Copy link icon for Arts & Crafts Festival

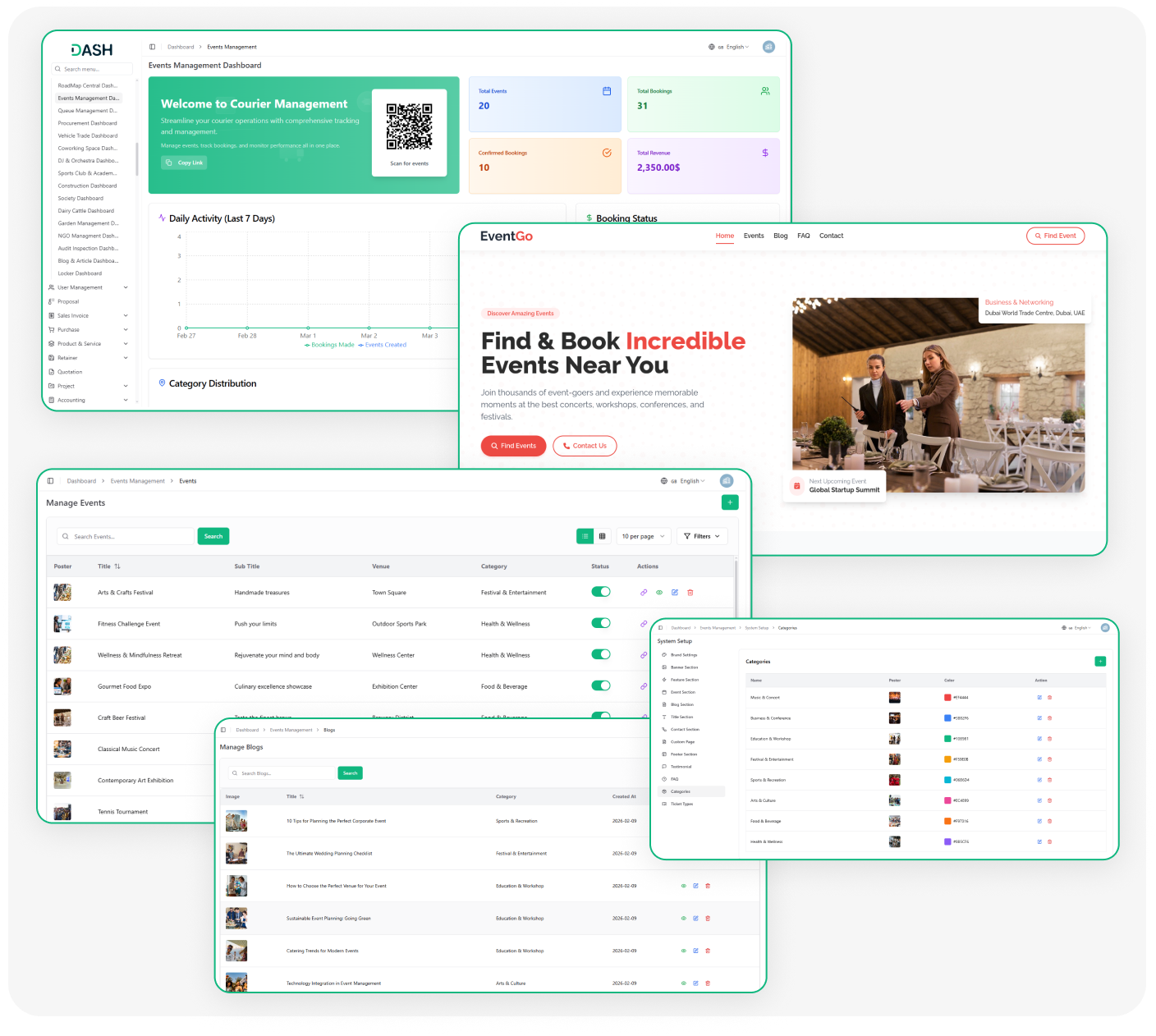tap(644, 592)
